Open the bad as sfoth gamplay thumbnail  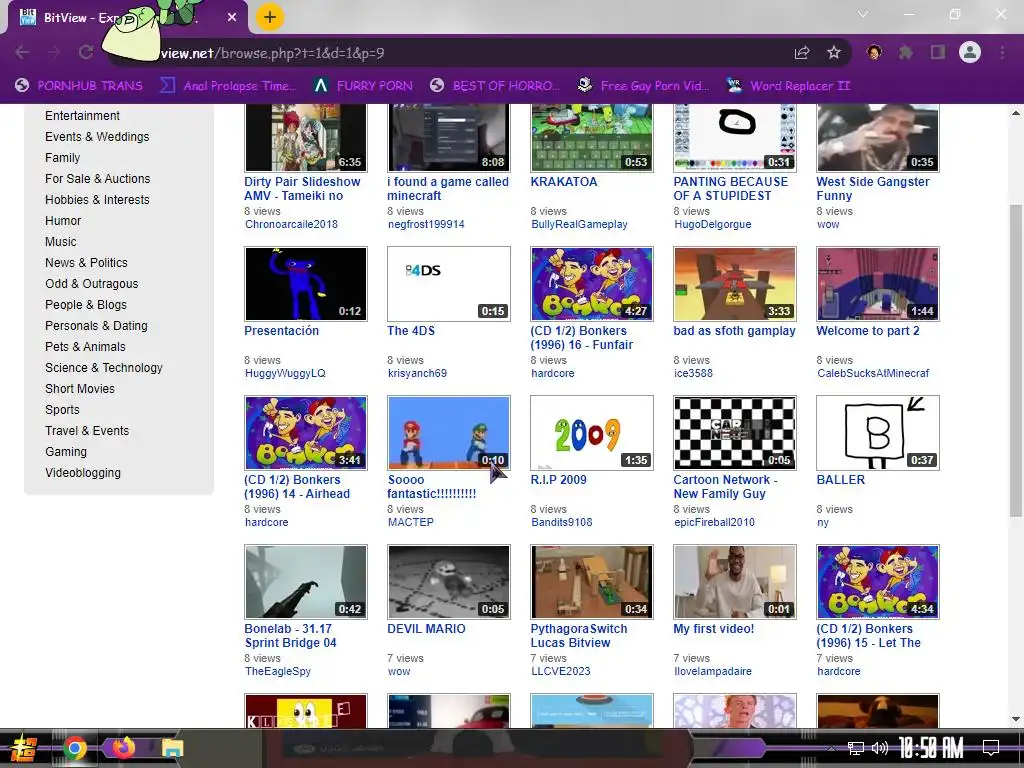(735, 283)
